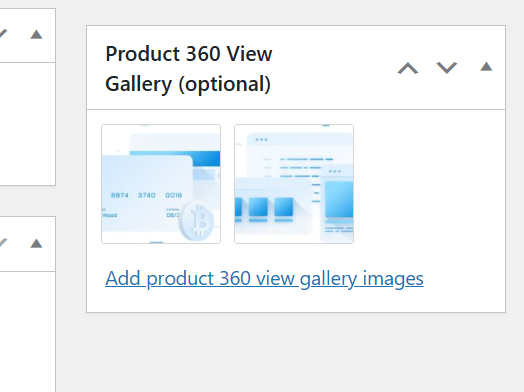Image resolution: width=524 pixels, height=392 pixels.
Task: Click the lower left panel header bar
Action: point(28,244)
